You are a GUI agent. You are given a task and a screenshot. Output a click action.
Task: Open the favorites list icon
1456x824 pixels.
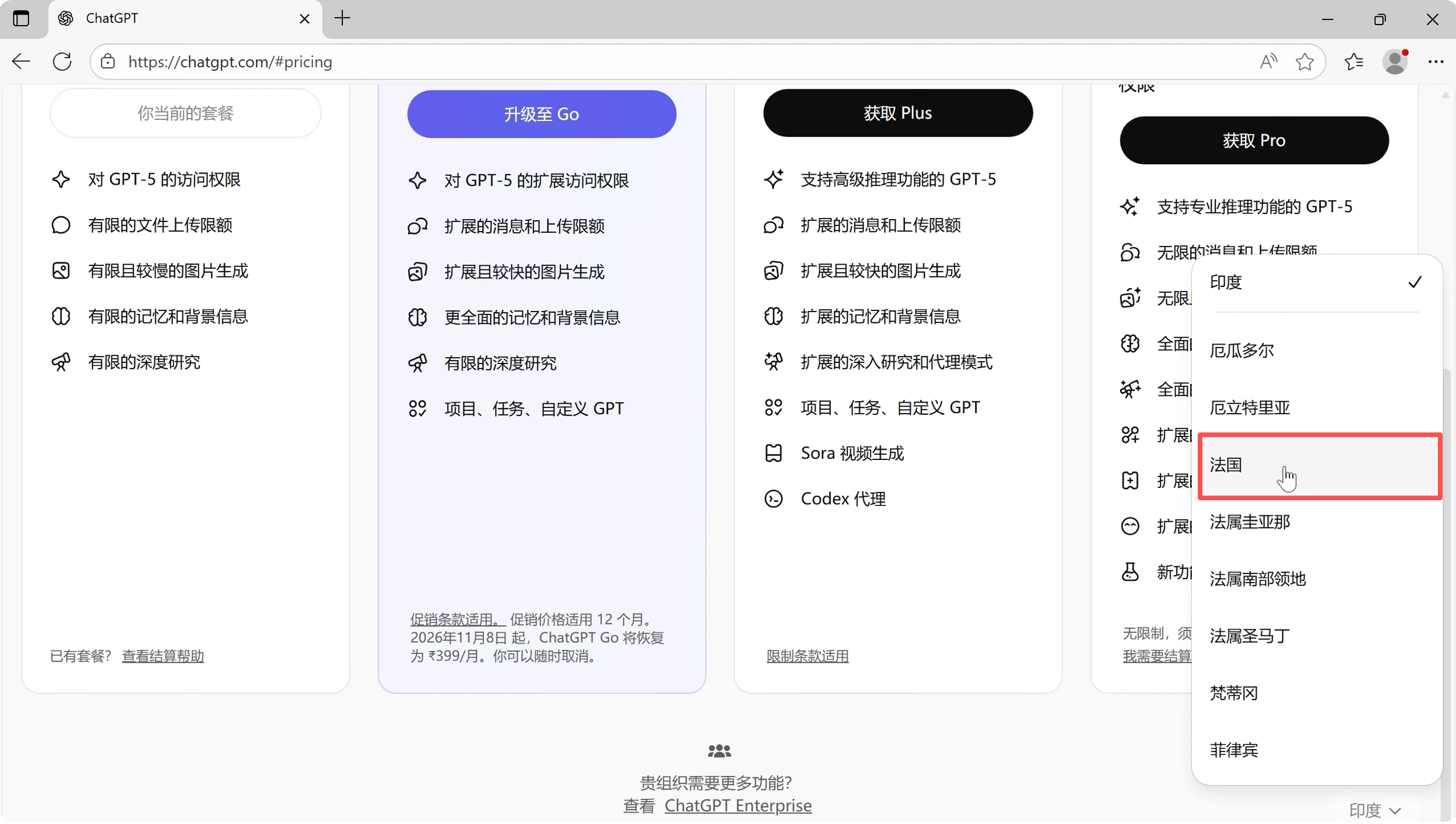pyautogui.click(x=1353, y=61)
